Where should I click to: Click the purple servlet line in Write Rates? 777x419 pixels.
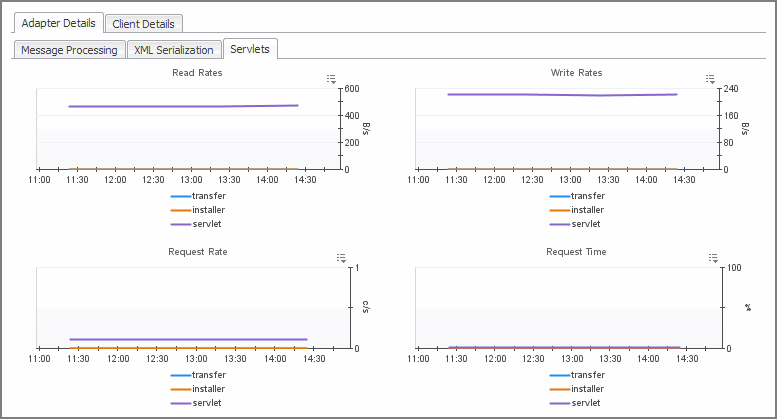pyautogui.click(x=560, y=95)
